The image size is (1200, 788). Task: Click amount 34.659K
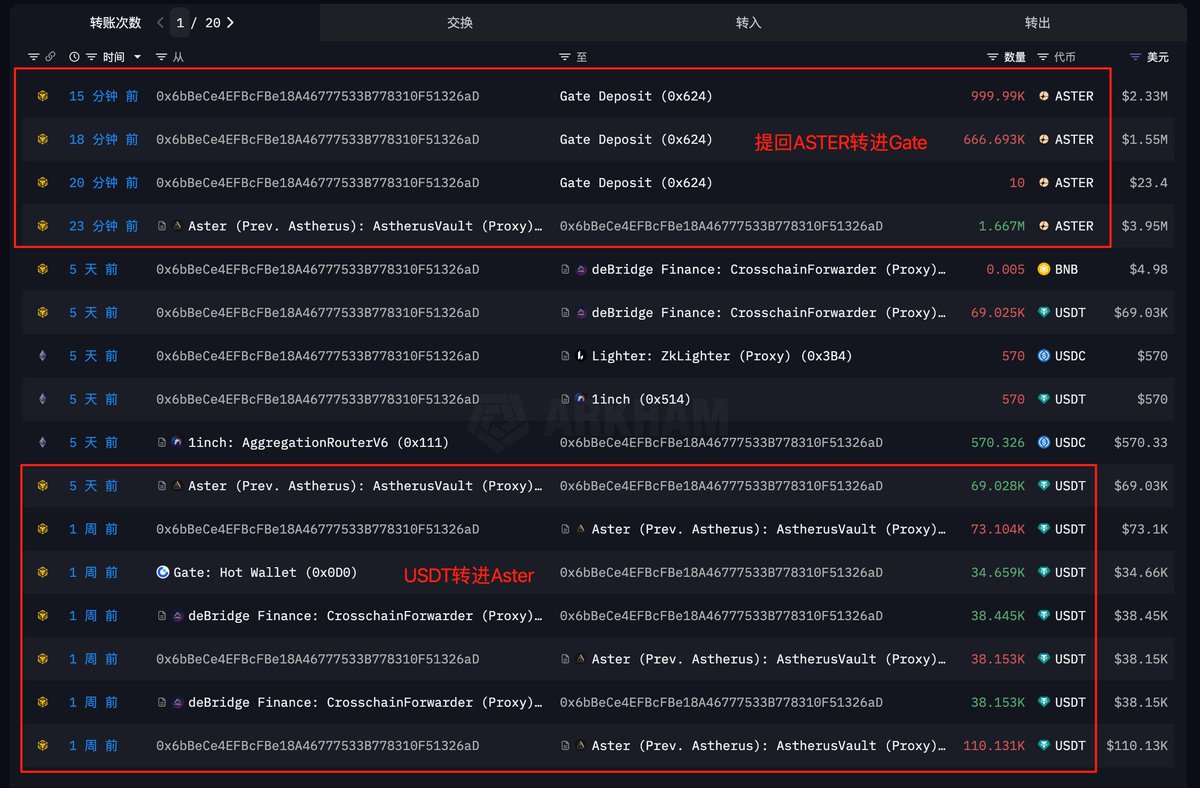[998, 572]
